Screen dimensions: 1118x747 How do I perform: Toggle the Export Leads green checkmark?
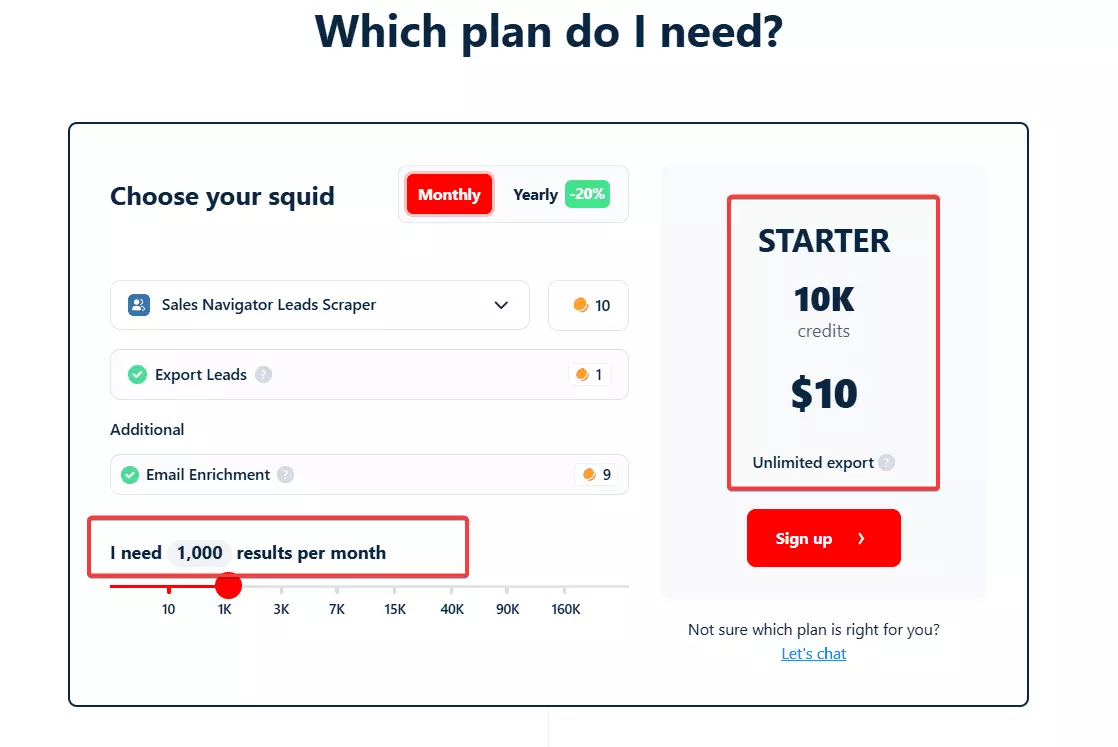tap(137, 375)
